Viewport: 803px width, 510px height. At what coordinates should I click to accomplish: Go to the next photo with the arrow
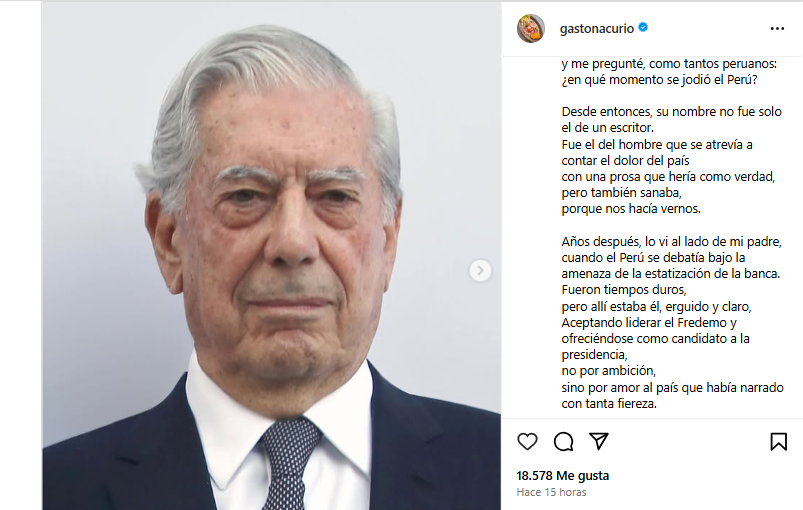480,270
